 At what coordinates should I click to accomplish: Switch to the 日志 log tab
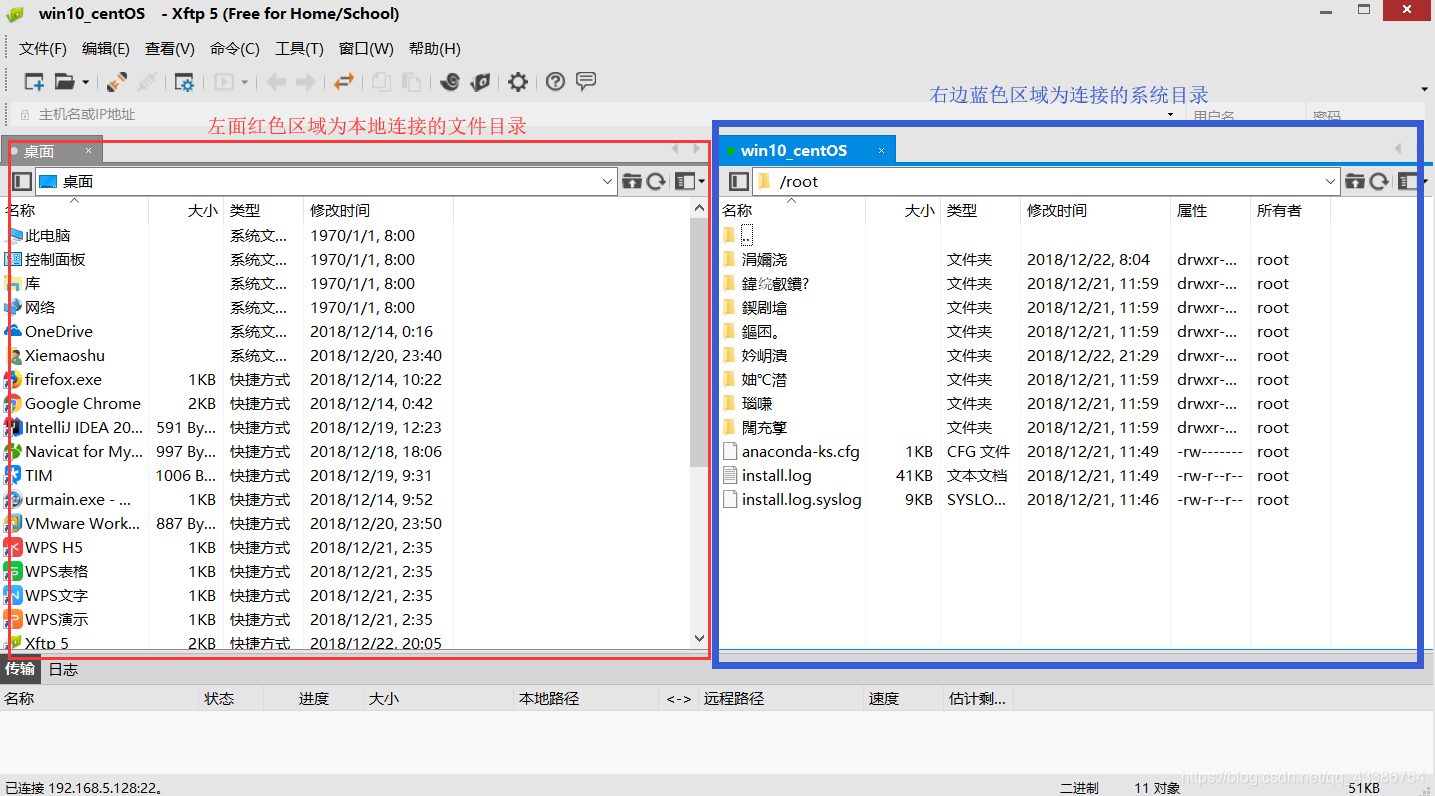pos(63,670)
